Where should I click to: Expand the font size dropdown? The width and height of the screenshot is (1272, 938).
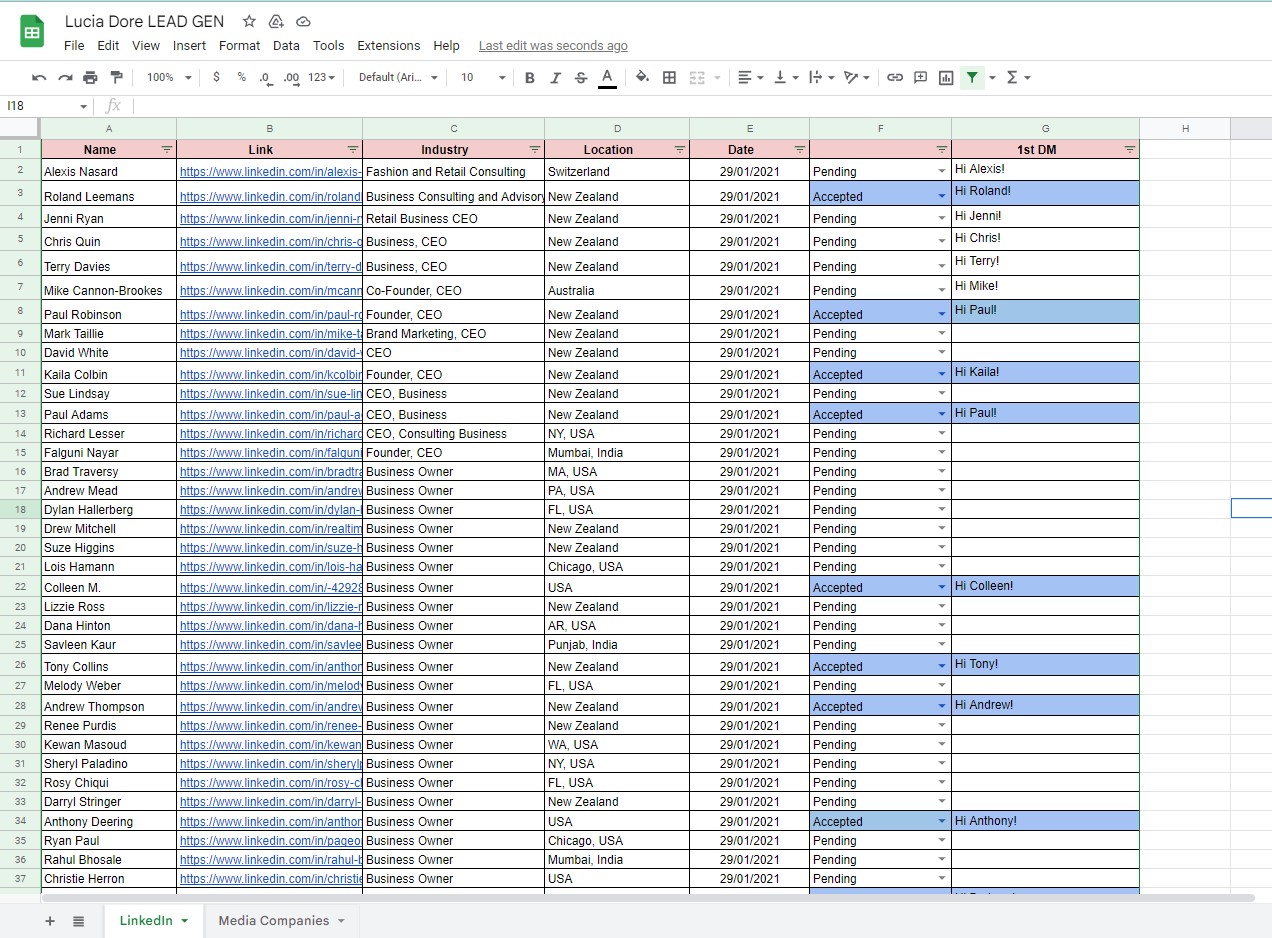pyautogui.click(x=501, y=78)
